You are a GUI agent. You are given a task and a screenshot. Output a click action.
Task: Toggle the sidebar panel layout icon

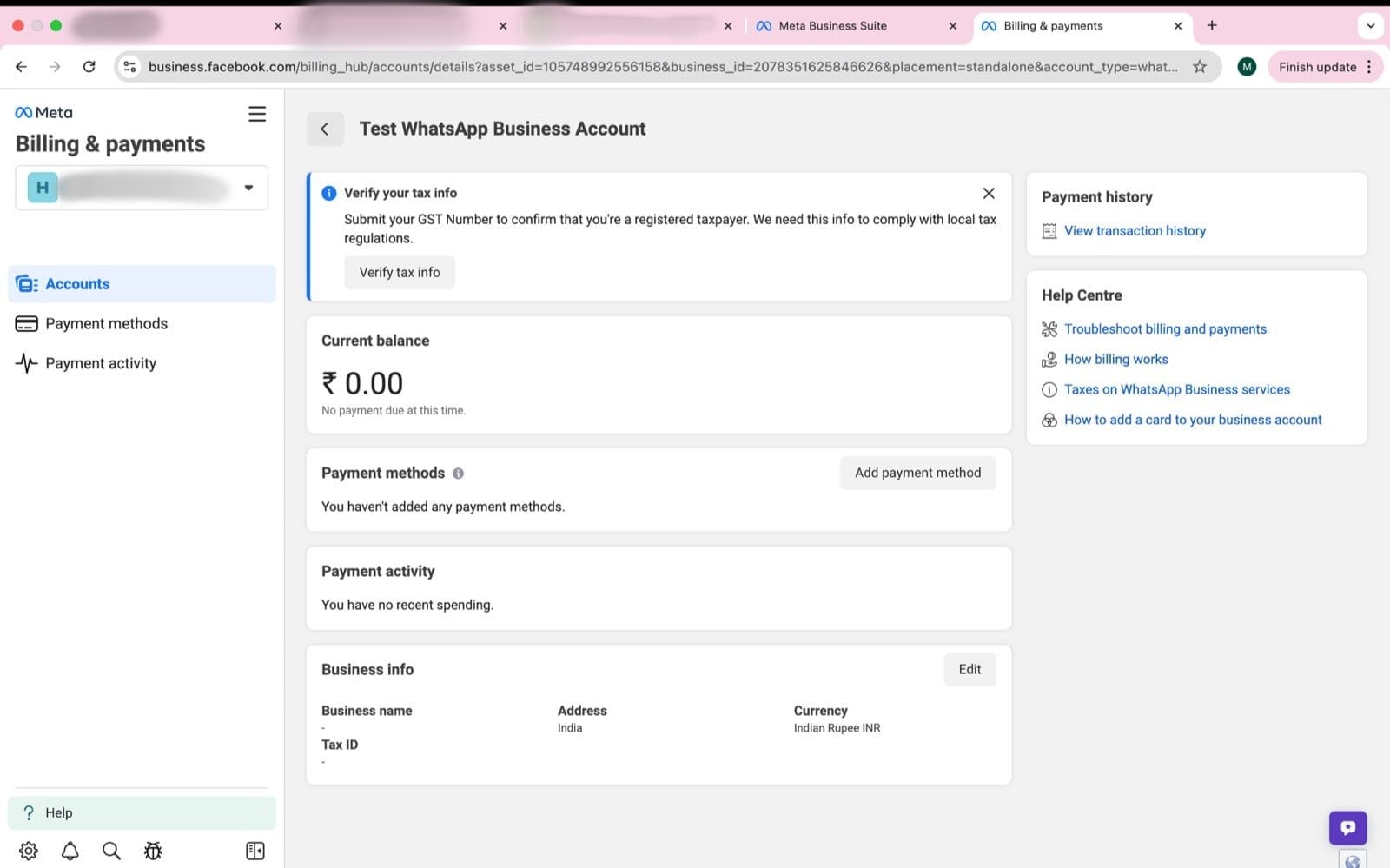pos(255,851)
